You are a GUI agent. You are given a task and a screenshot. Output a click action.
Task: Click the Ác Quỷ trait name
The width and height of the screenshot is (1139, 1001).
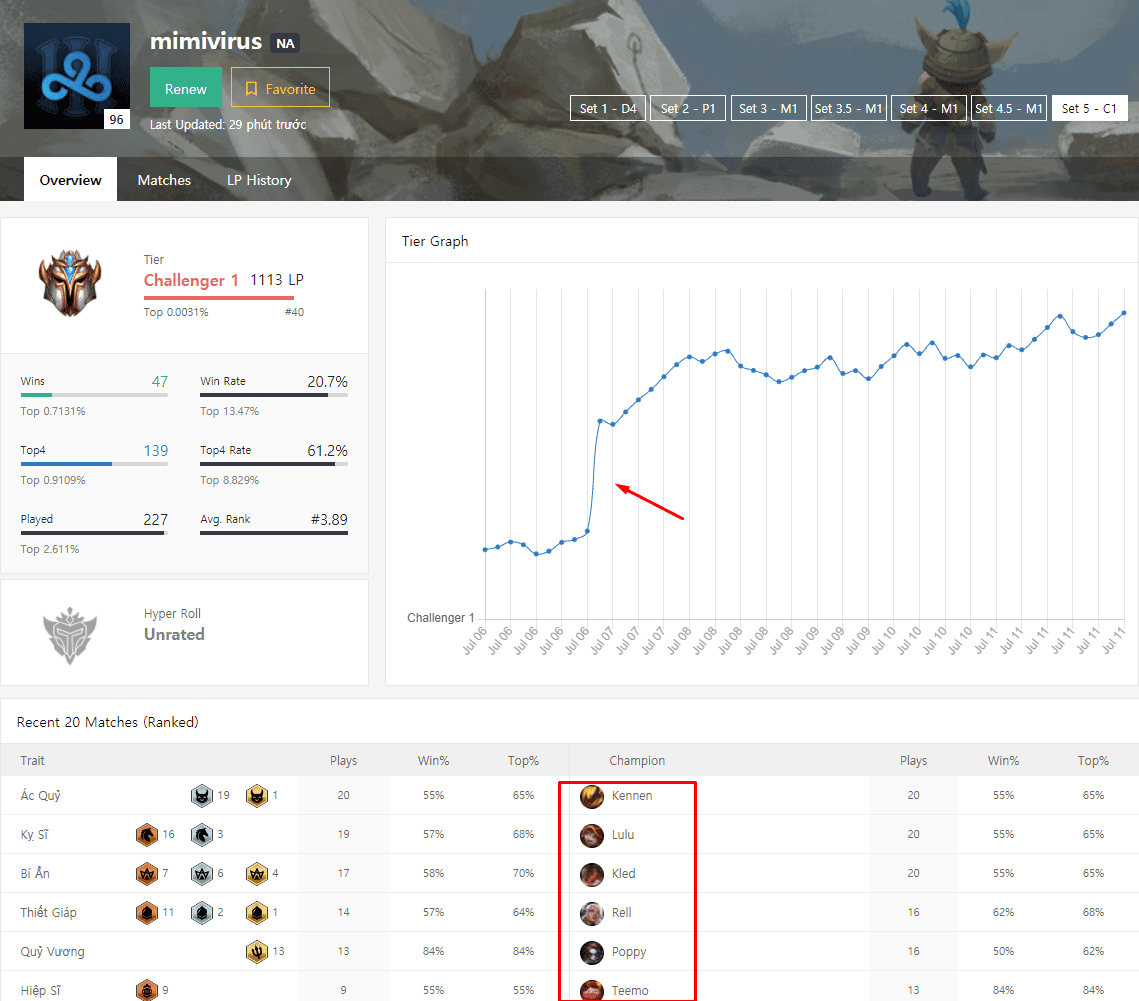41,796
